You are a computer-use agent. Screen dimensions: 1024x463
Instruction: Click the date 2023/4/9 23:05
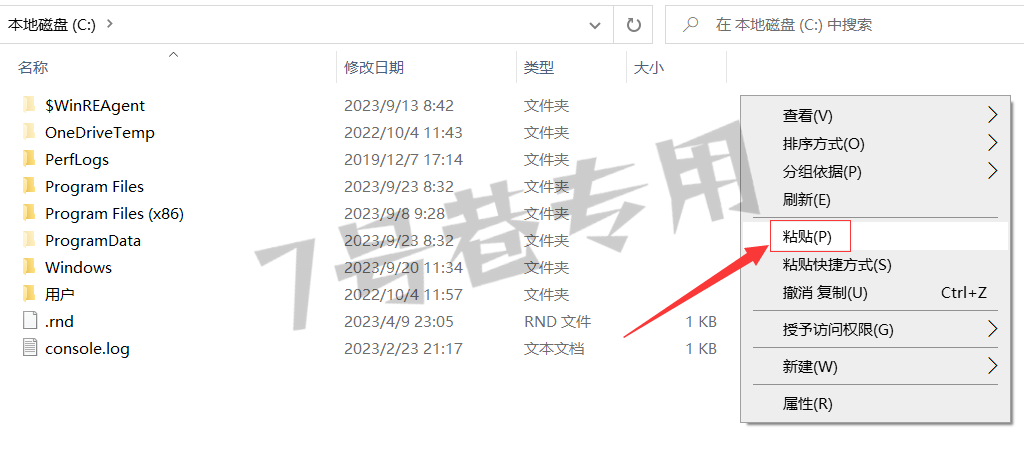pyautogui.click(x=398, y=321)
